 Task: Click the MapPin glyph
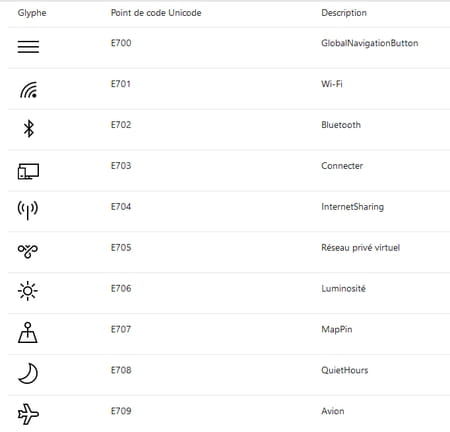[28, 332]
